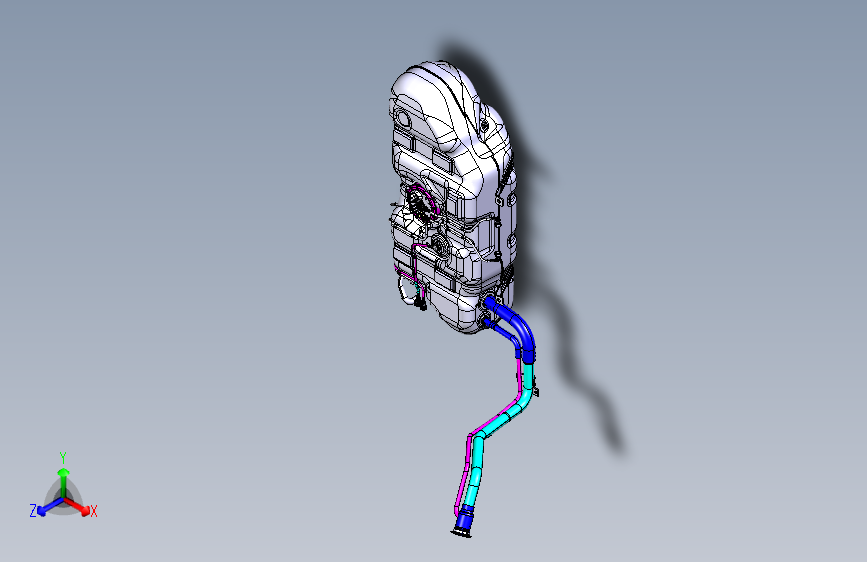Select the blue filler neck at pipe end
This screenshot has width=867, height=562.
tap(464, 521)
